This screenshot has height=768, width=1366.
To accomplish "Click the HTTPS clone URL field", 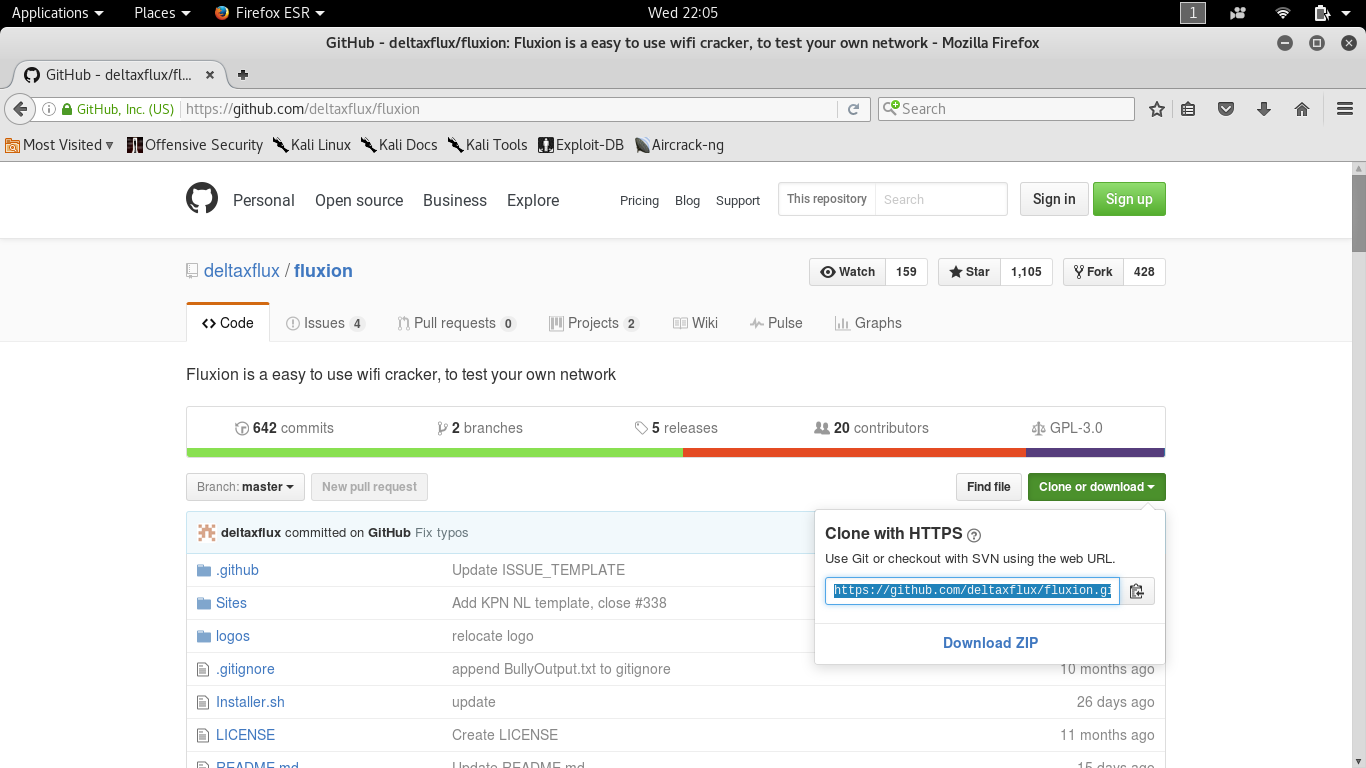I will [972, 591].
